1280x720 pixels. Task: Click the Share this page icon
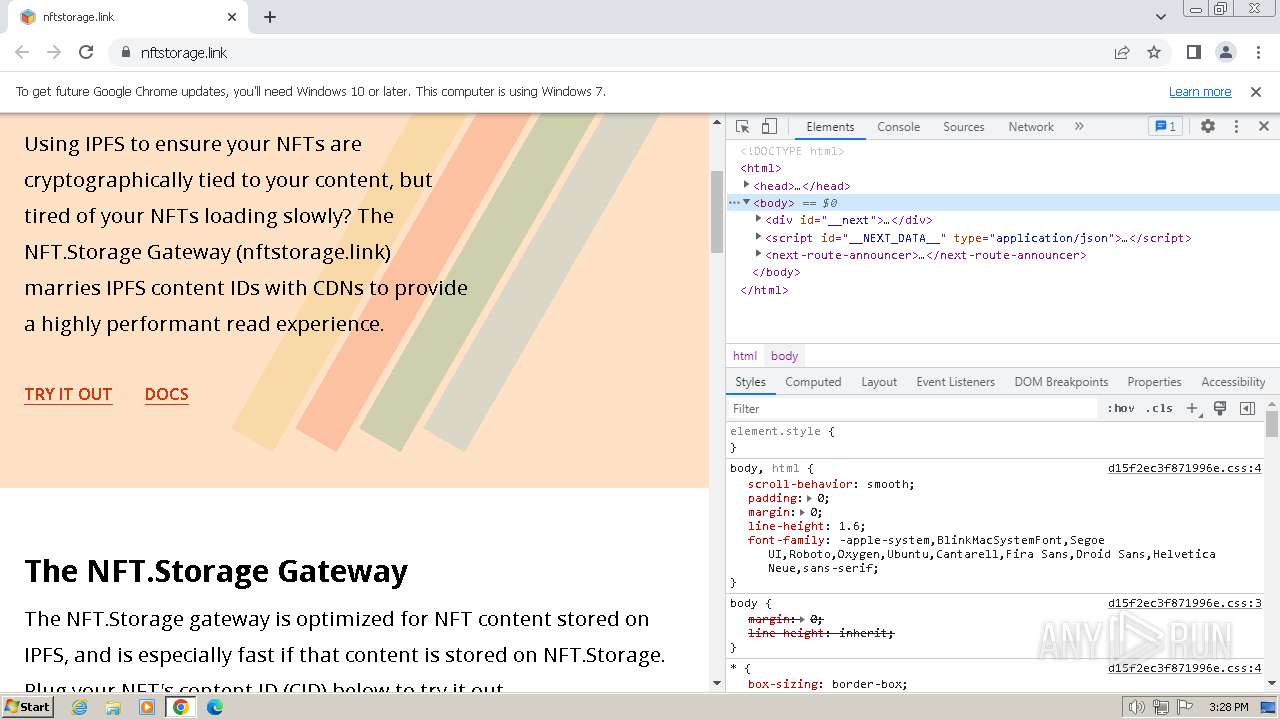point(1122,52)
